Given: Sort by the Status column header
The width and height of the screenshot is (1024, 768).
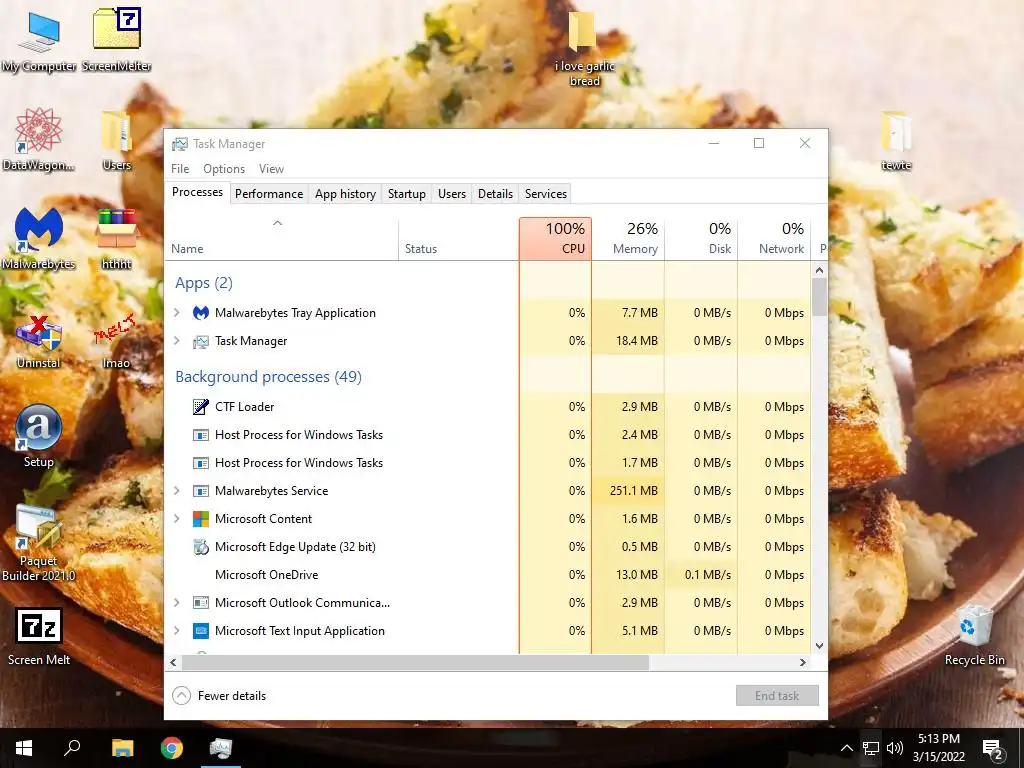Looking at the screenshot, I should 458,239.
